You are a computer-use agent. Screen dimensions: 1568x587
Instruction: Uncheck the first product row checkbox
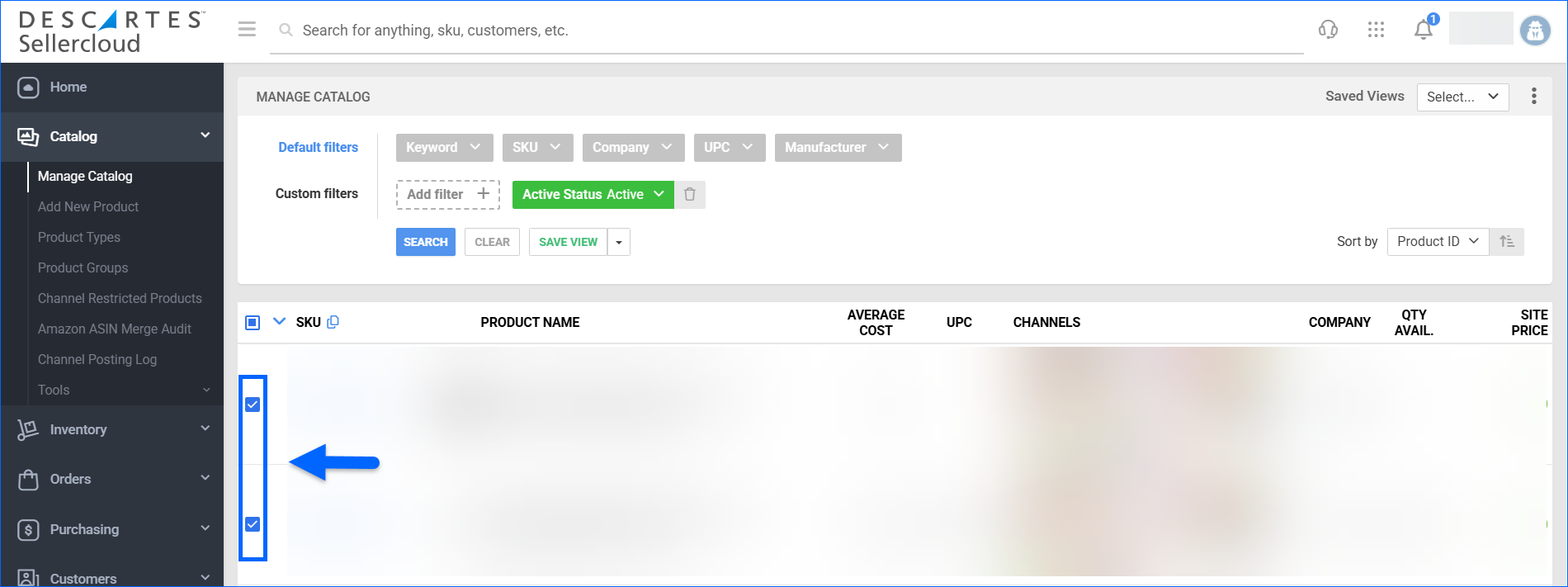coord(253,405)
